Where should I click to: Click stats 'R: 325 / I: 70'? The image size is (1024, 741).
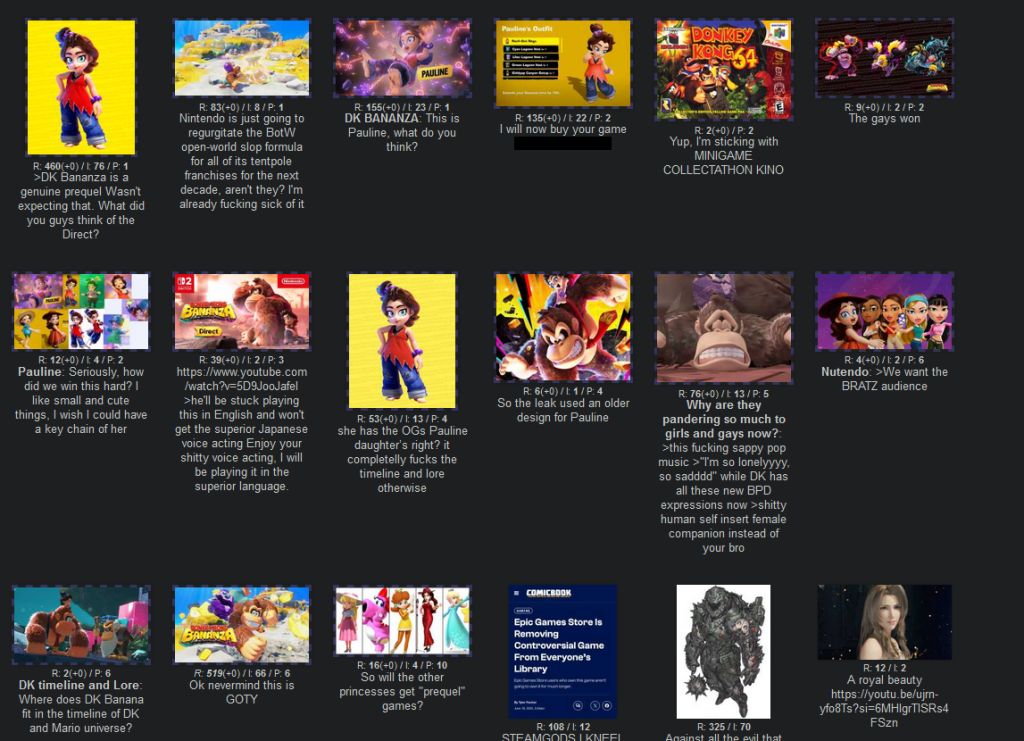point(724,727)
